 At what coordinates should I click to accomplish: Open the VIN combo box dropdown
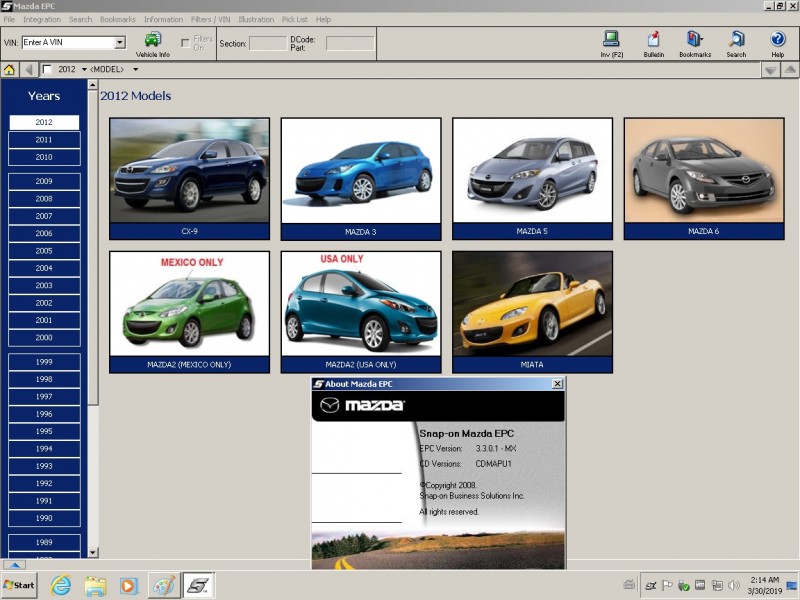(x=120, y=42)
